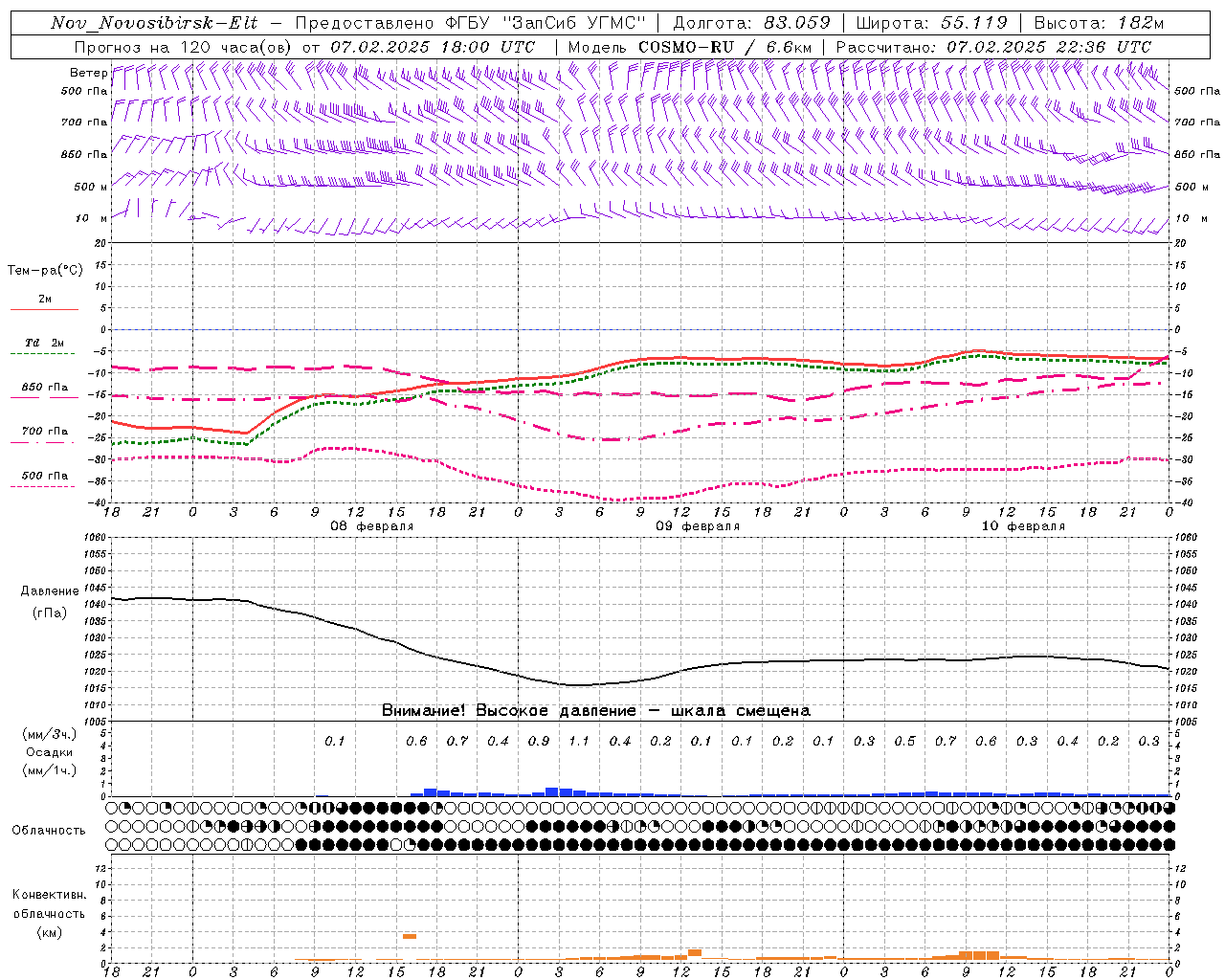1225x980 pixels.
Task: Click dotted line sample under 500 гПа legend
Action: (x=44, y=486)
